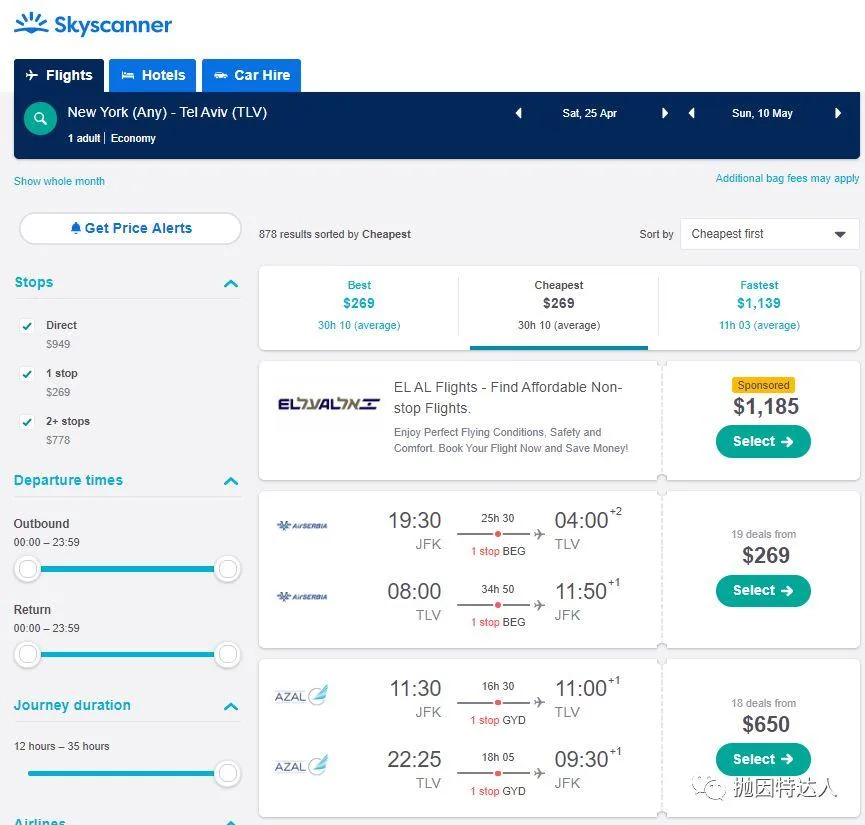Switch to the Car Hire tab
865x825 pixels.
(x=252, y=76)
